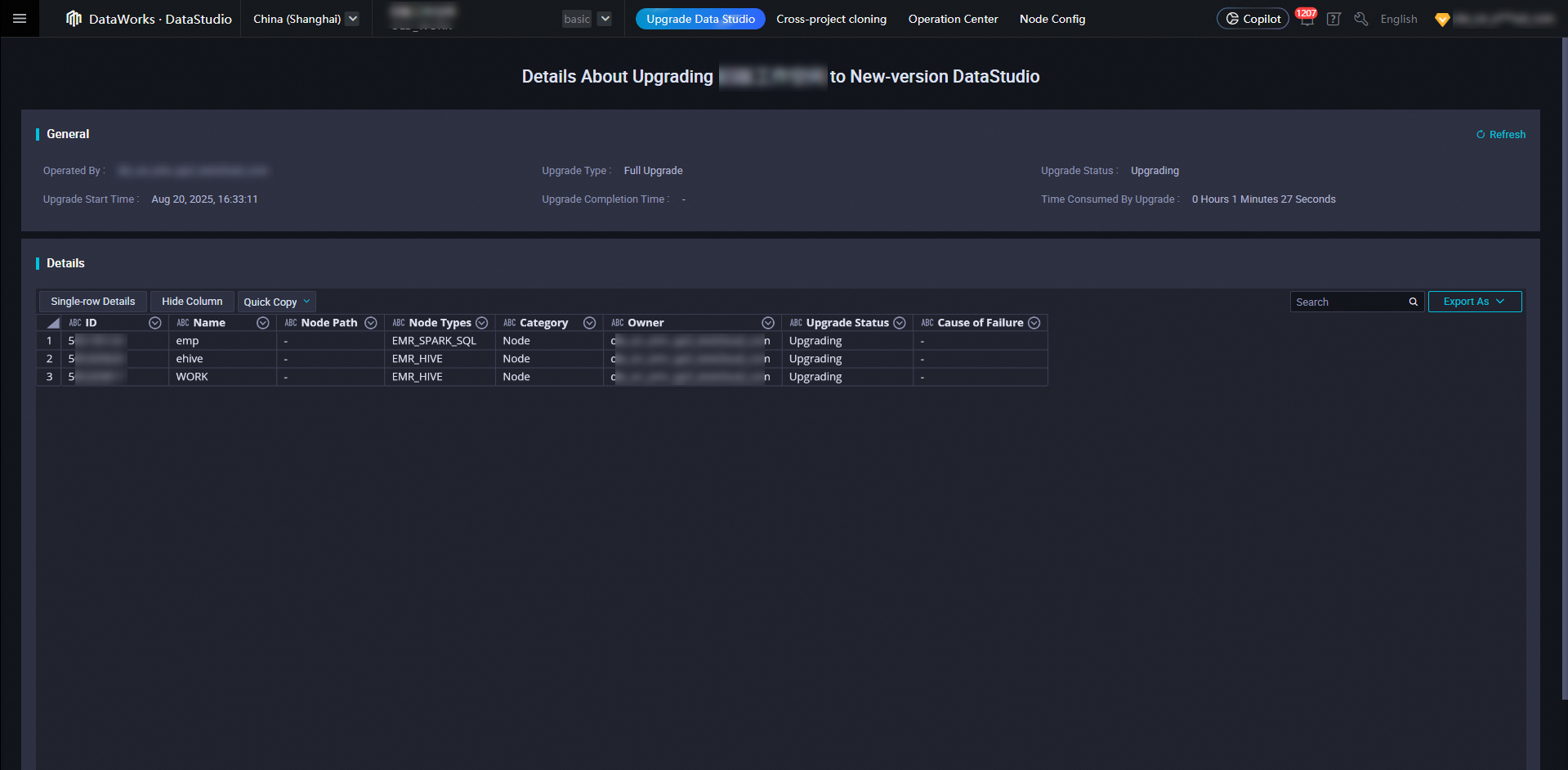The image size is (1568, 770).
Task: Open the Cause of Failure column menu
Action: pyautogui.click(x=1034, y=323)
